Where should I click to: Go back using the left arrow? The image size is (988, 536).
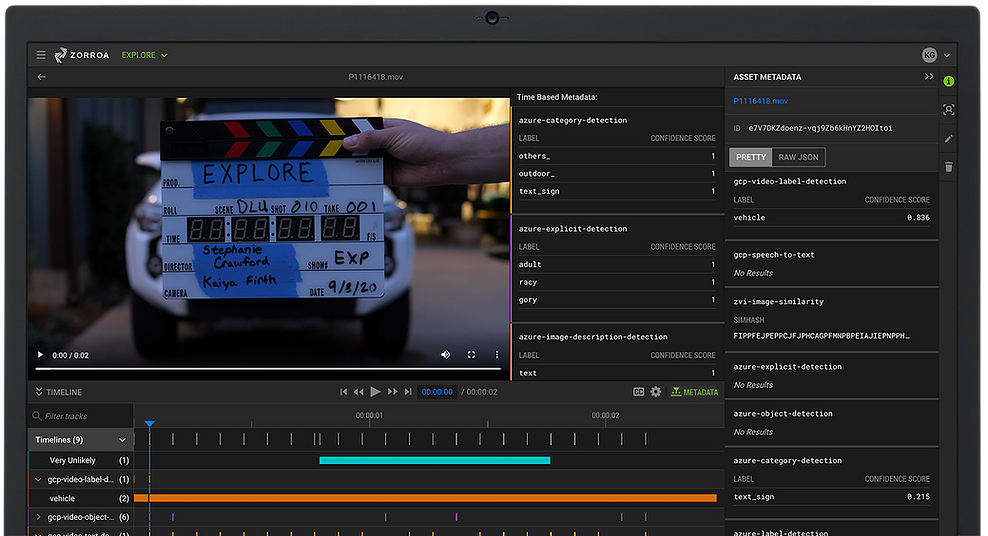pos(42,77)
